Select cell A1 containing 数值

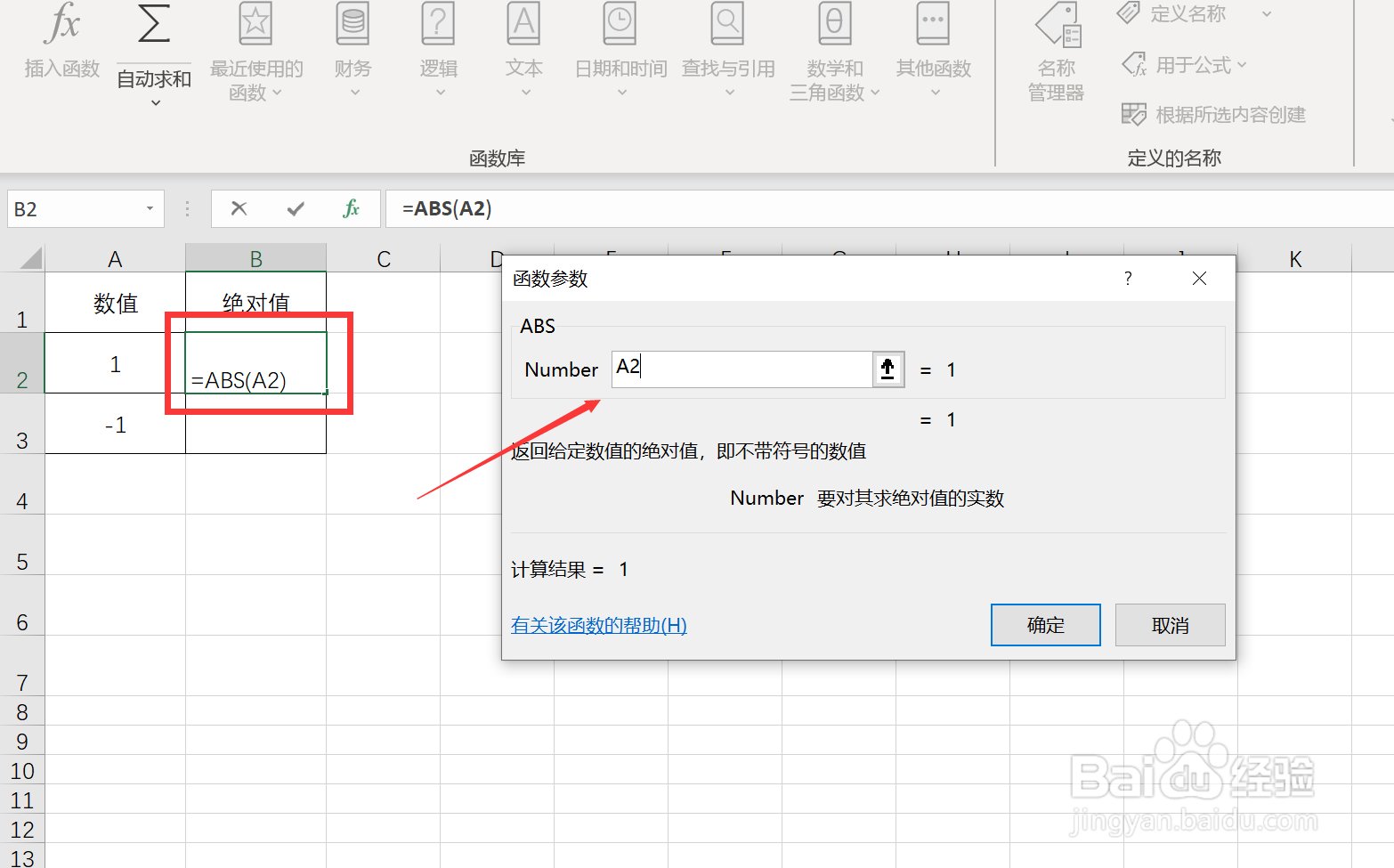coord(115,303)
